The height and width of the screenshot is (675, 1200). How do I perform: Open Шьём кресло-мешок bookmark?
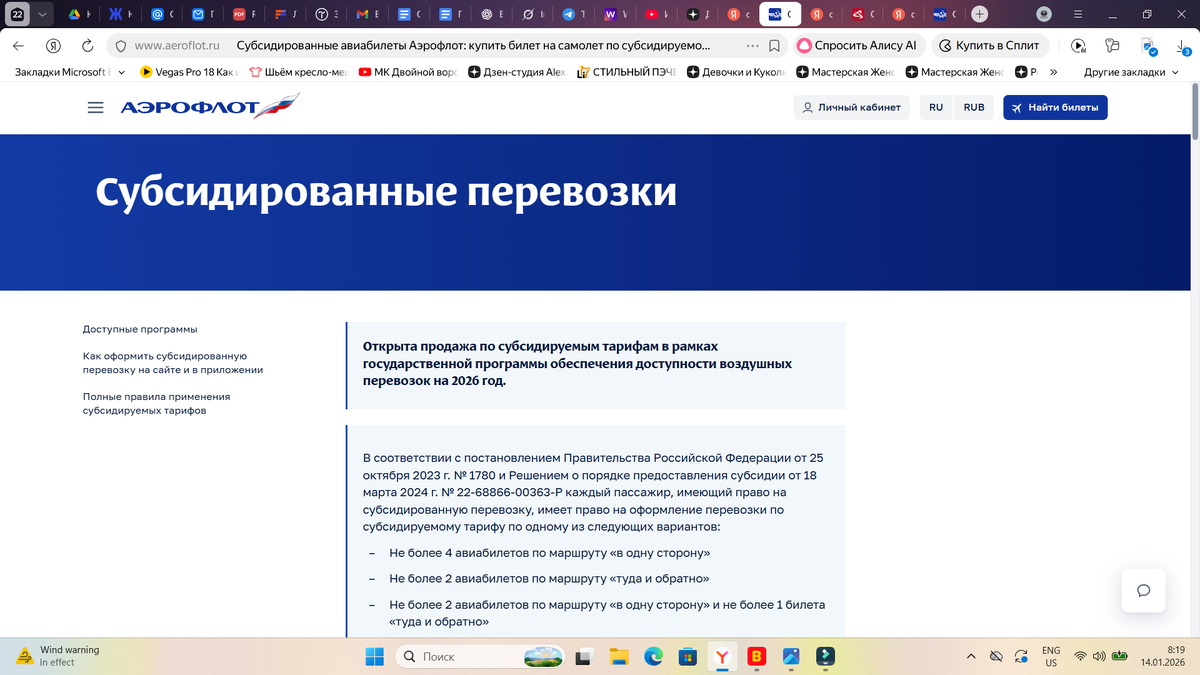tap(299, 72)
